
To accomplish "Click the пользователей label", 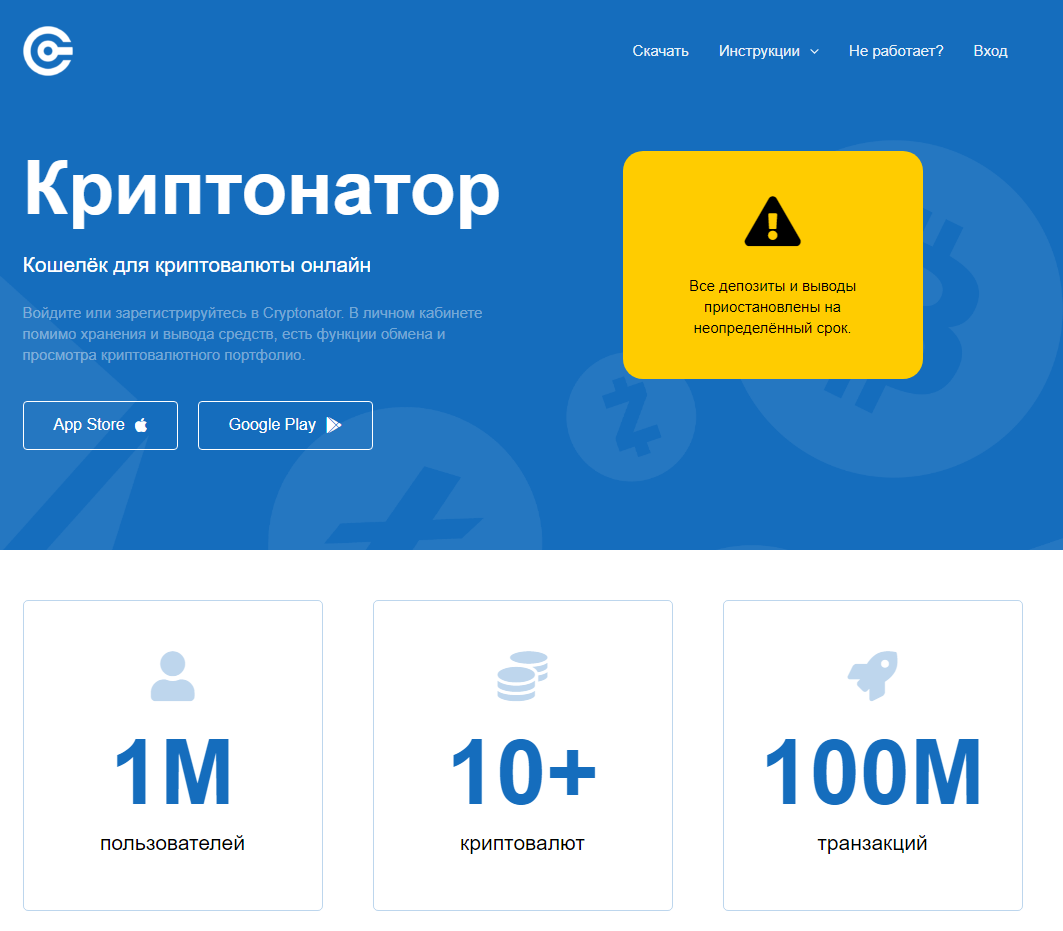I will [x=172, y=844].
